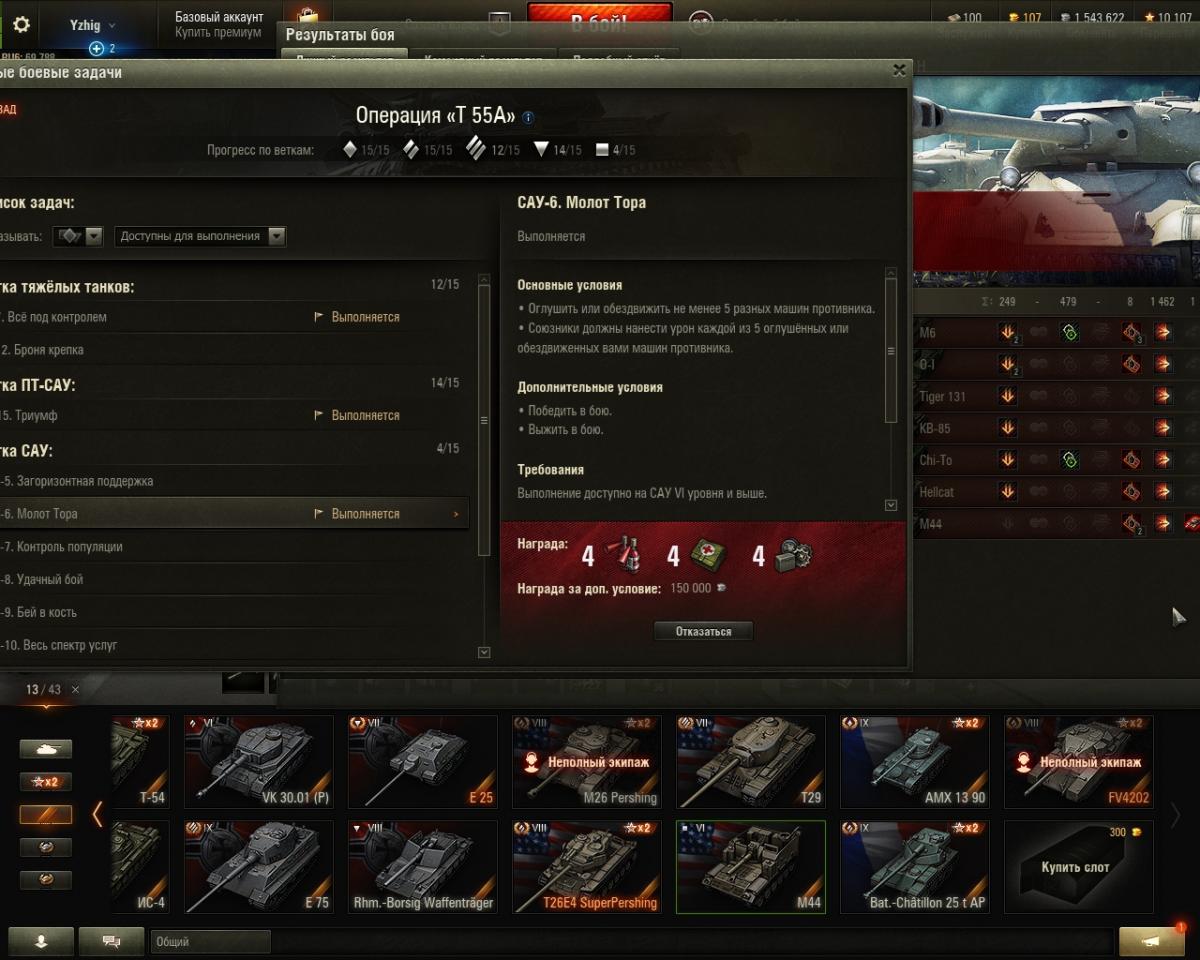Click the Общий chat channel tab

tap(210, 941)
